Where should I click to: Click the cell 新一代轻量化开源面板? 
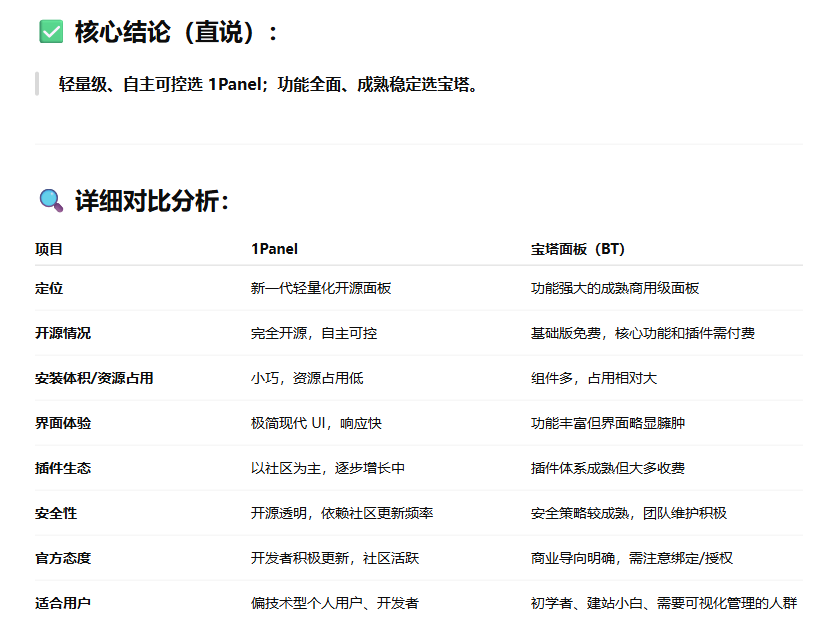(x=321, y=288)
